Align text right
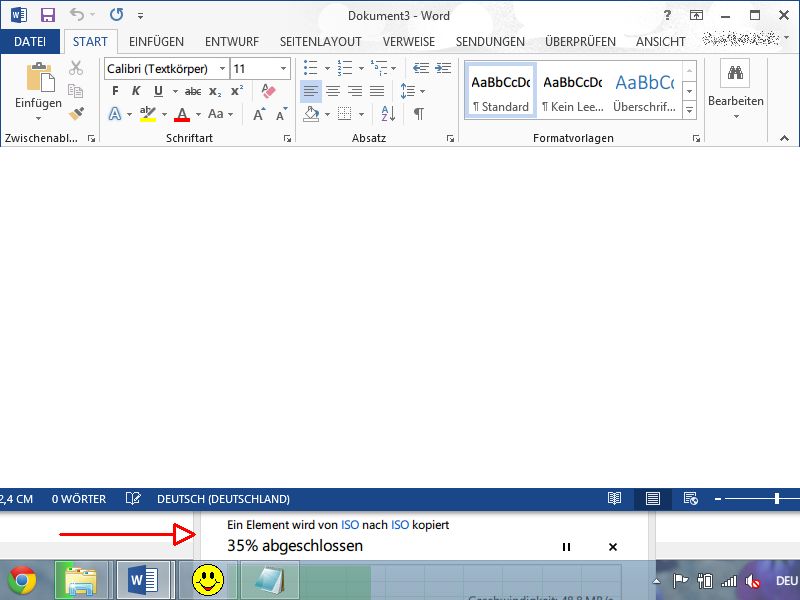 (355, 91)
